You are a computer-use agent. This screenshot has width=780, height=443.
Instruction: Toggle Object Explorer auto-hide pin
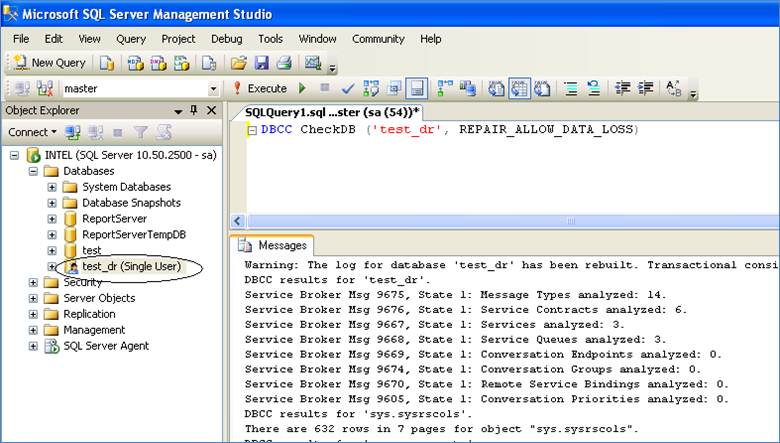tap(194, 110)
